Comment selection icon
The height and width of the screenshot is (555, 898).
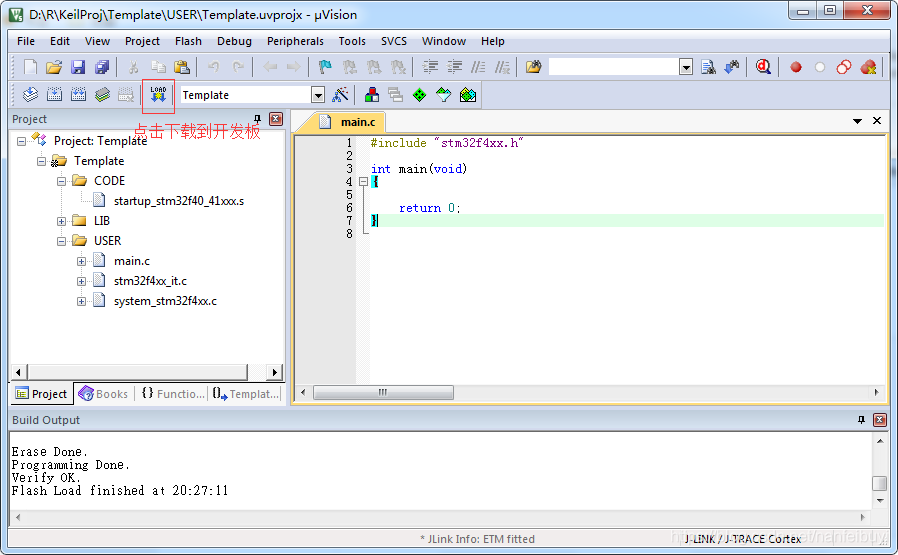[x=478, y=67]
